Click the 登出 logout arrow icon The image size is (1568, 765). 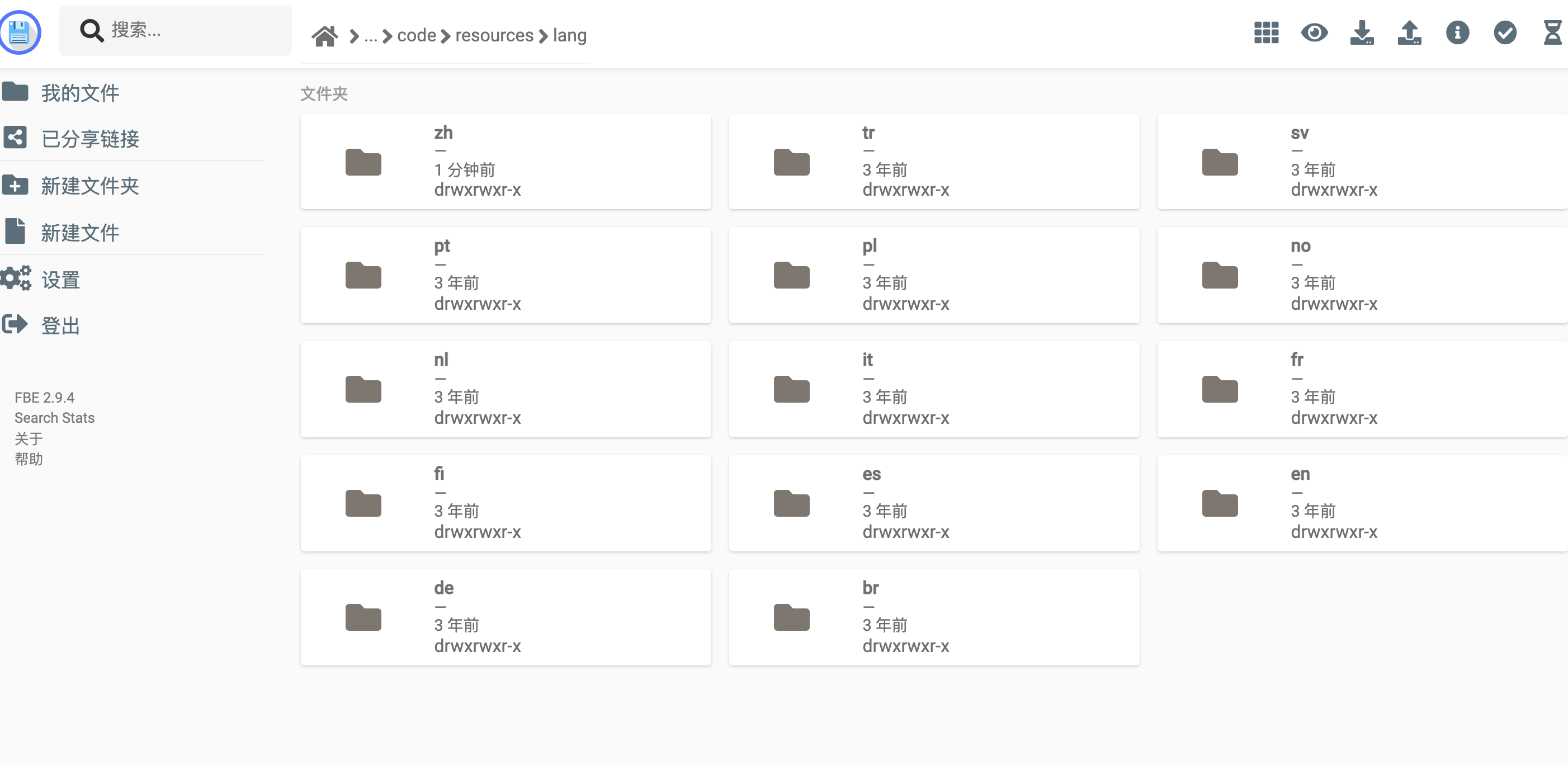[x=15, y=324]
